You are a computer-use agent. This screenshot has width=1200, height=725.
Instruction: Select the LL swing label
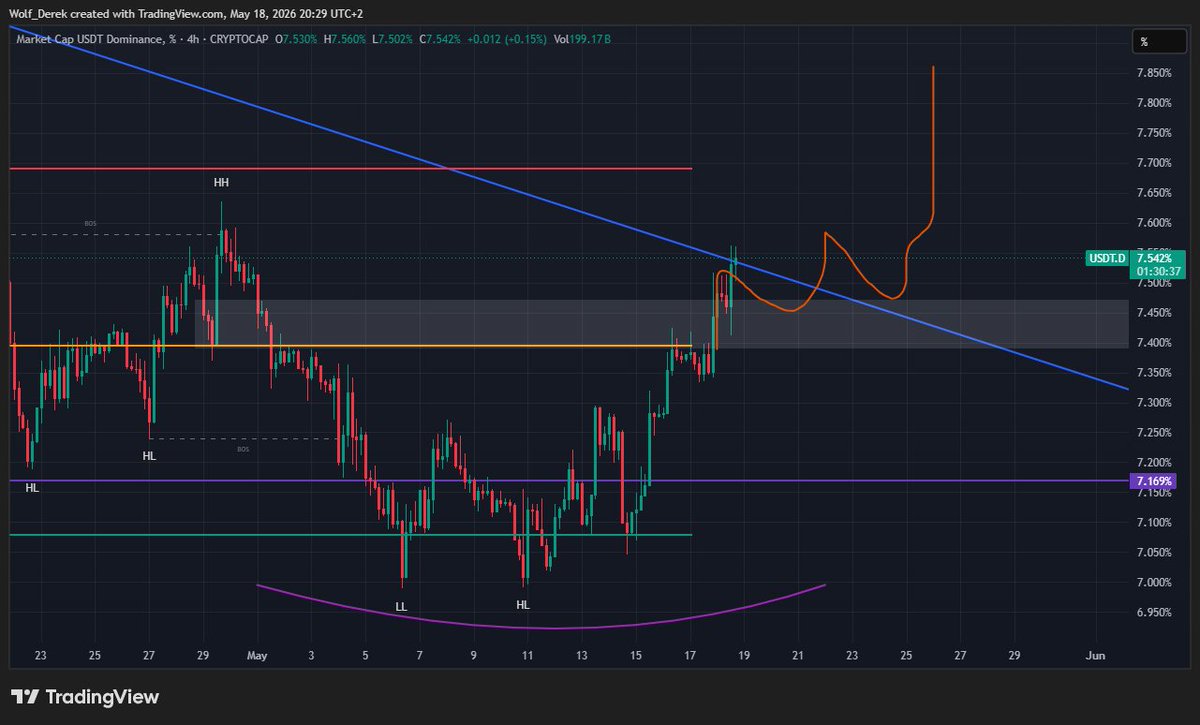[x=402, y=607]
